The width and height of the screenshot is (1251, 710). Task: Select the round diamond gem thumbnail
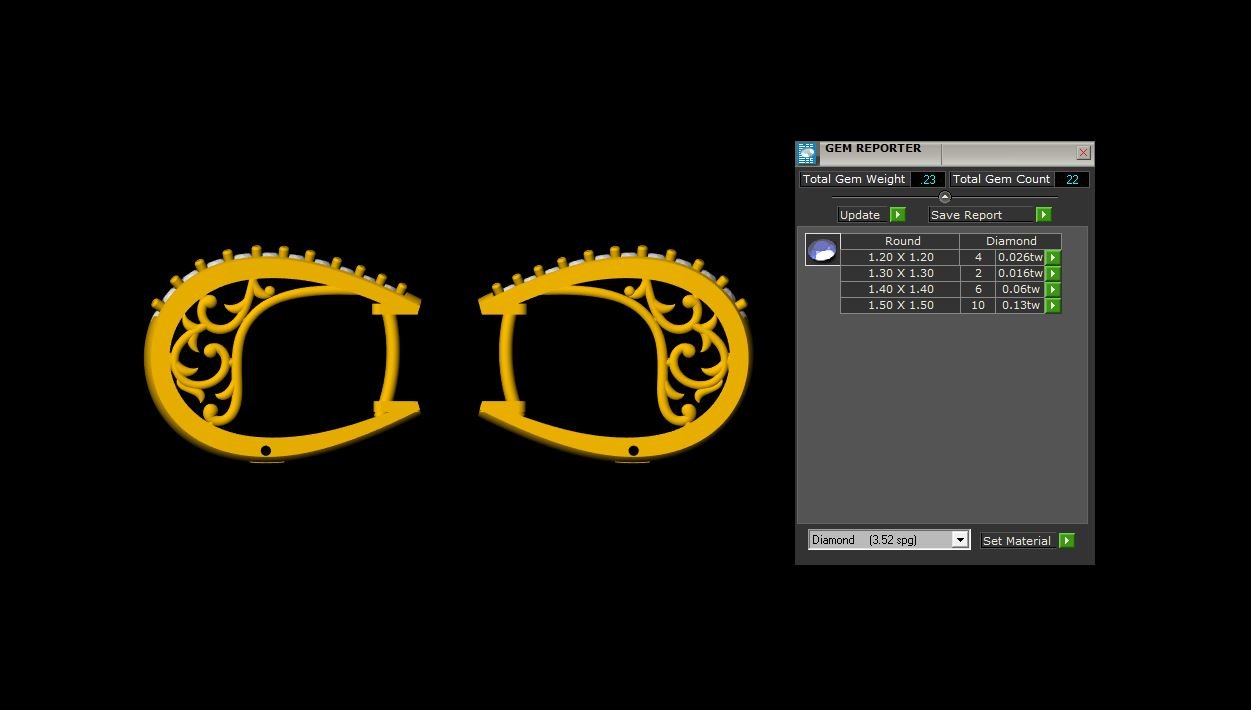(x=823, y=250)
